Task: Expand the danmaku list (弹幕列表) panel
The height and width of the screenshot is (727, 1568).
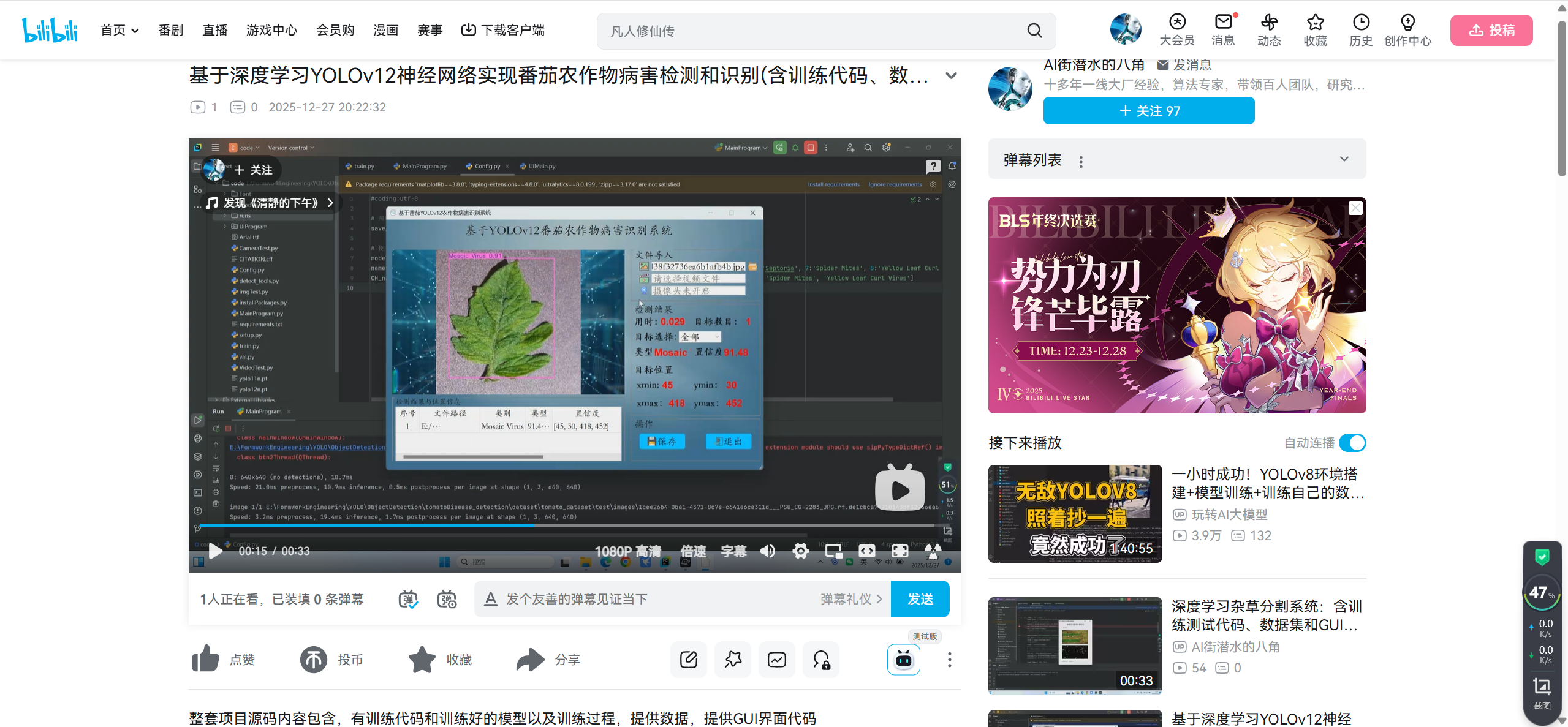Action: (1344, 159)
